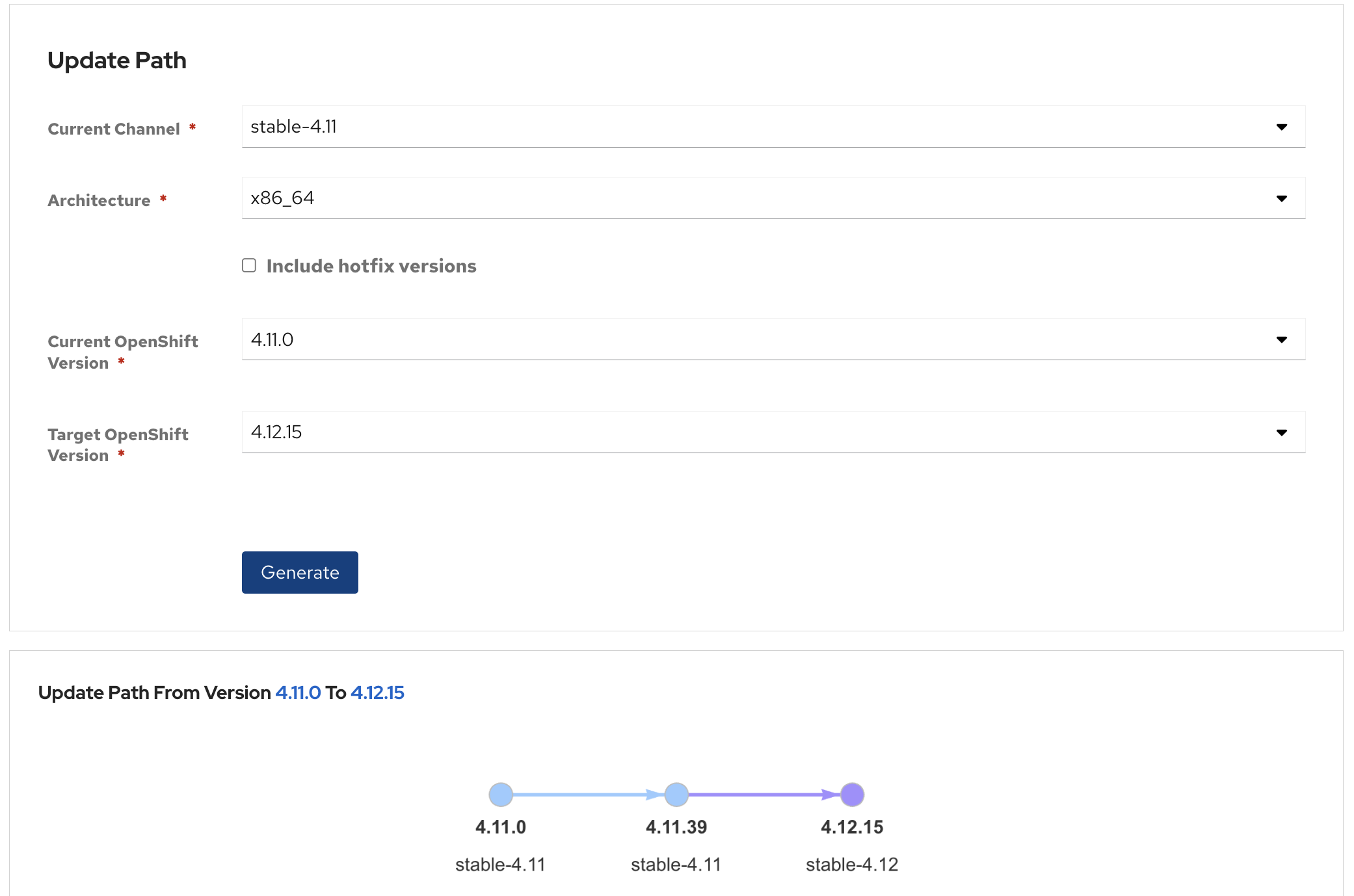Enable the Include hotfix versions checkbox
This screenshot has height=896, width=1354.
249,265
